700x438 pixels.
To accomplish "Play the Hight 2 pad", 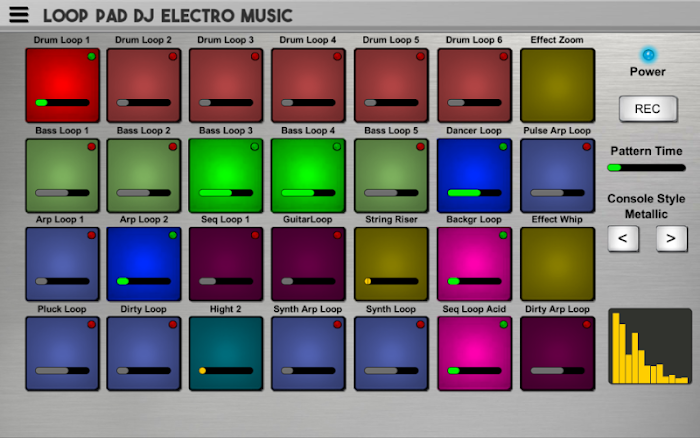I will [x=227, y=348].
